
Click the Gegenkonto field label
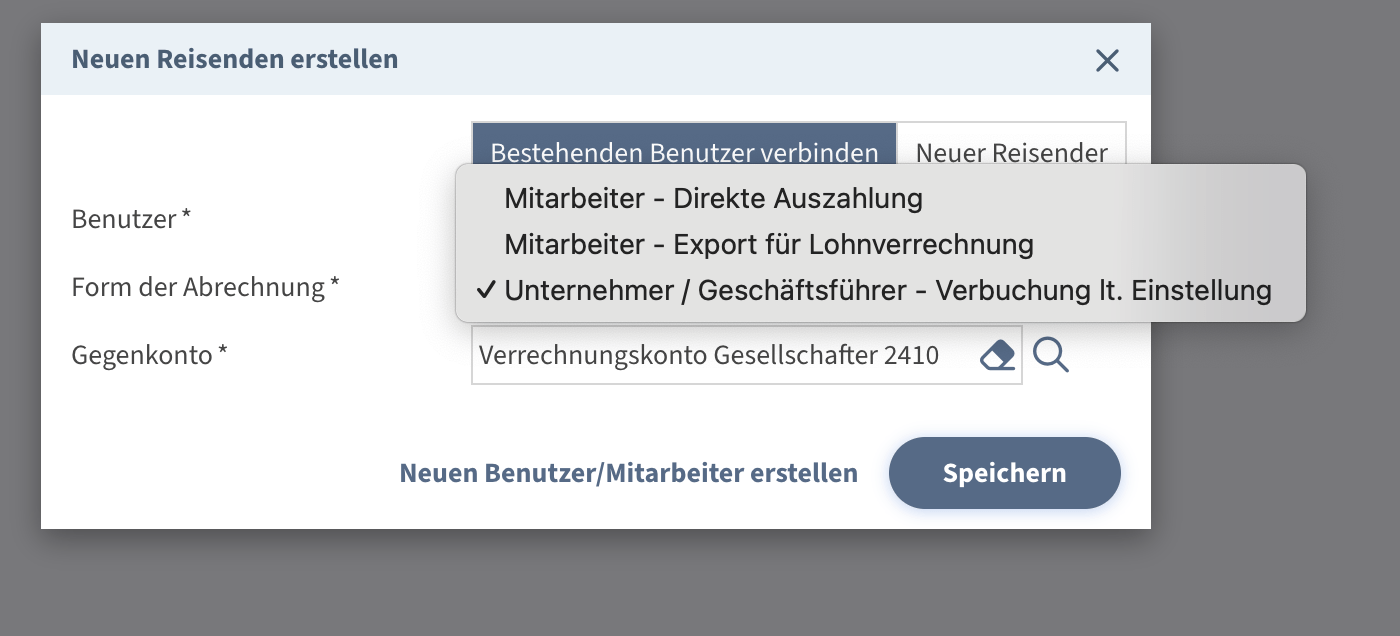(x=141, y=354)
